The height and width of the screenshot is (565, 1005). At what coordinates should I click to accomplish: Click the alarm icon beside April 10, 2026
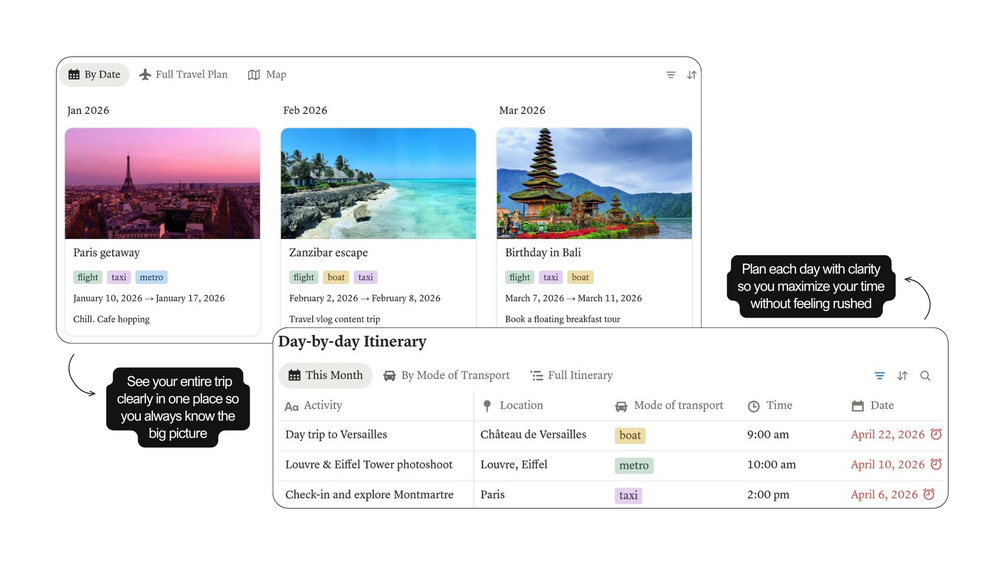[x=936, y=464]
